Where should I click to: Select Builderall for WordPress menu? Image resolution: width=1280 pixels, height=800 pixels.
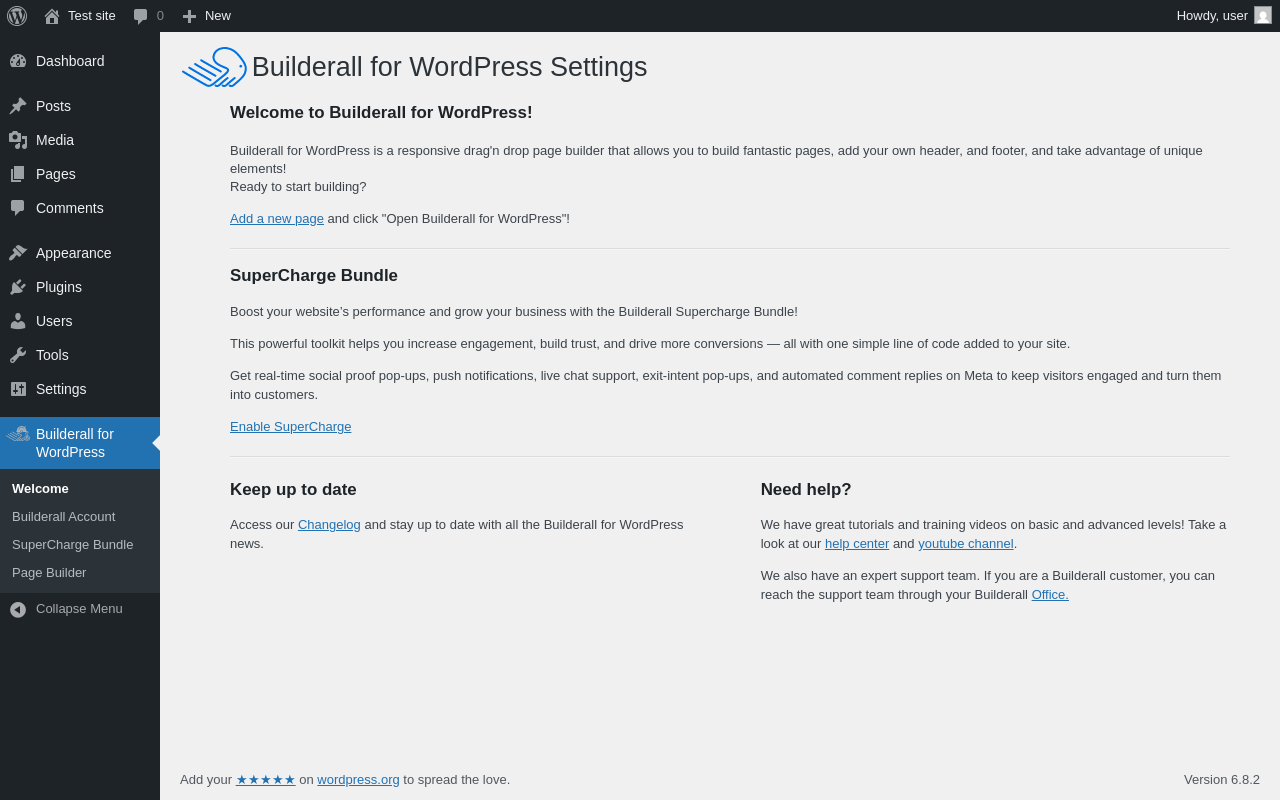[x=80, y=443]
